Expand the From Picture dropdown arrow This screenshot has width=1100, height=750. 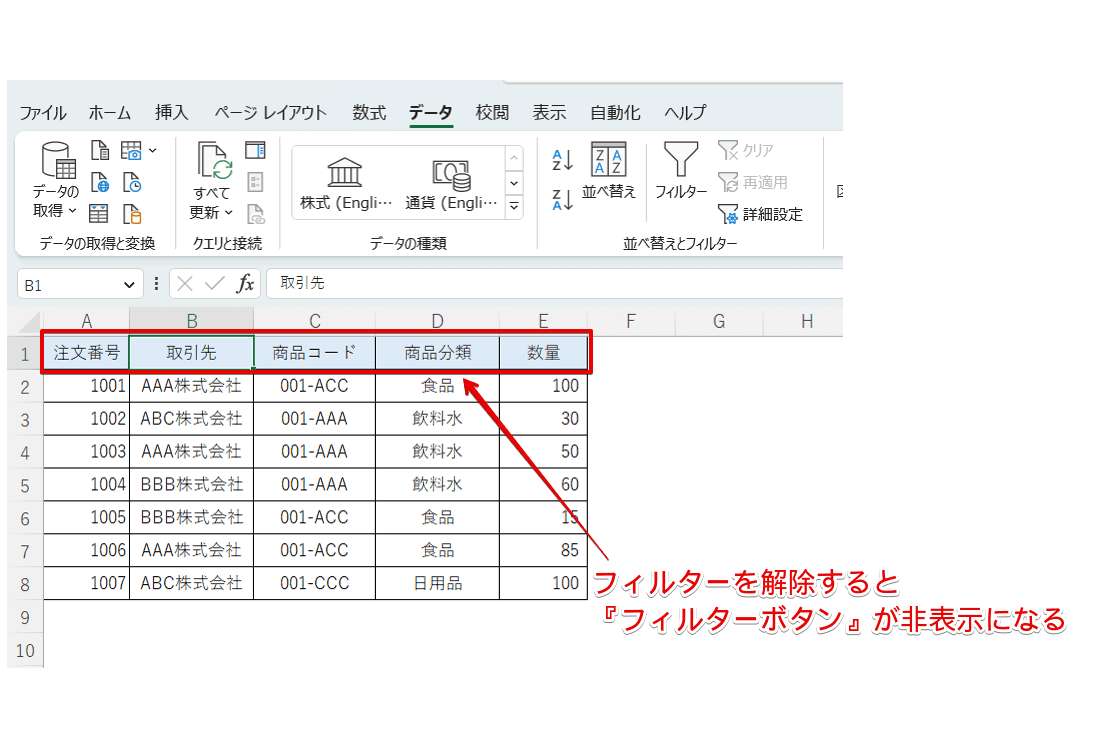pos(152,150)
